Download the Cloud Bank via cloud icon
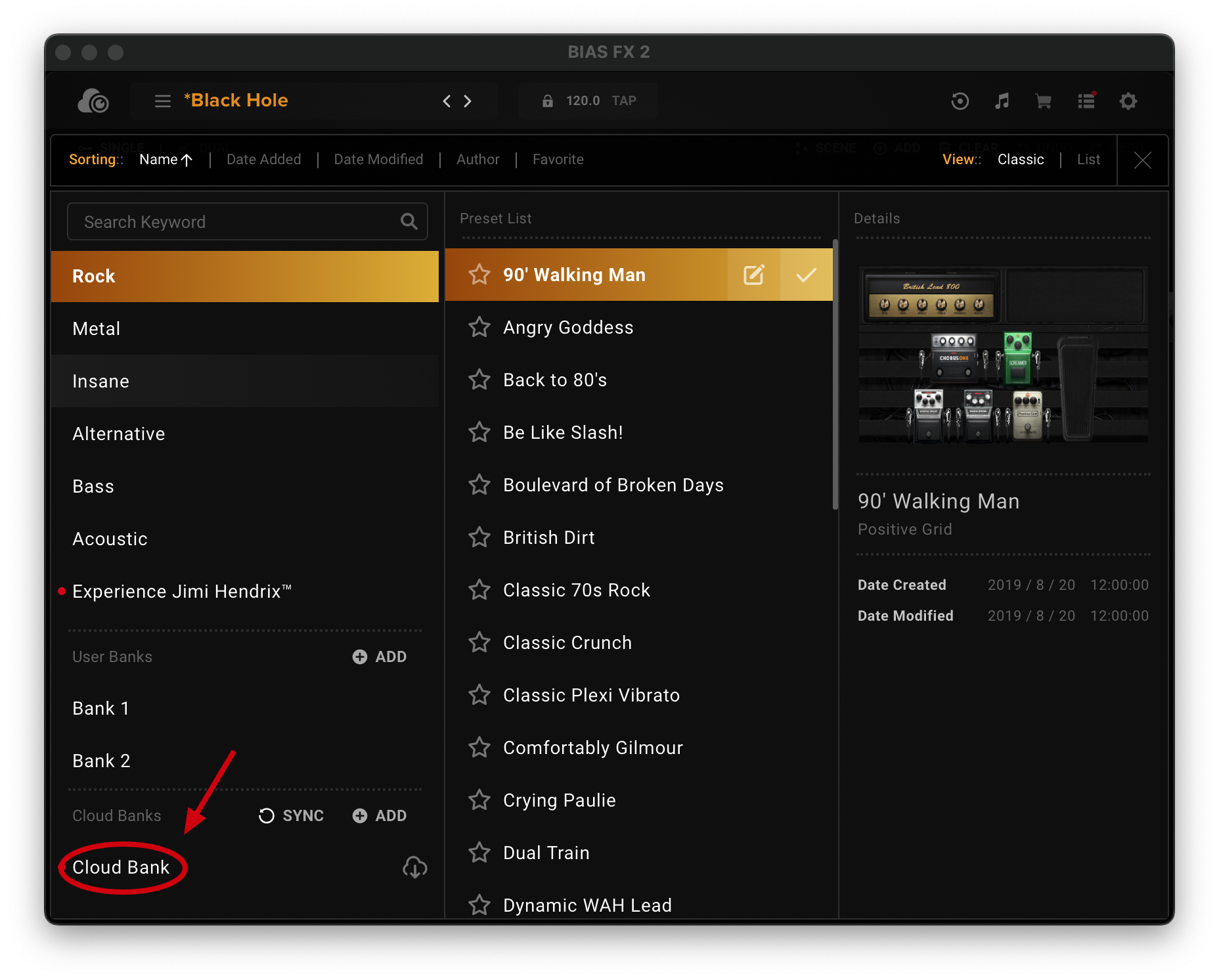The height and width of the screenshot is (980, 1219). 414,868
